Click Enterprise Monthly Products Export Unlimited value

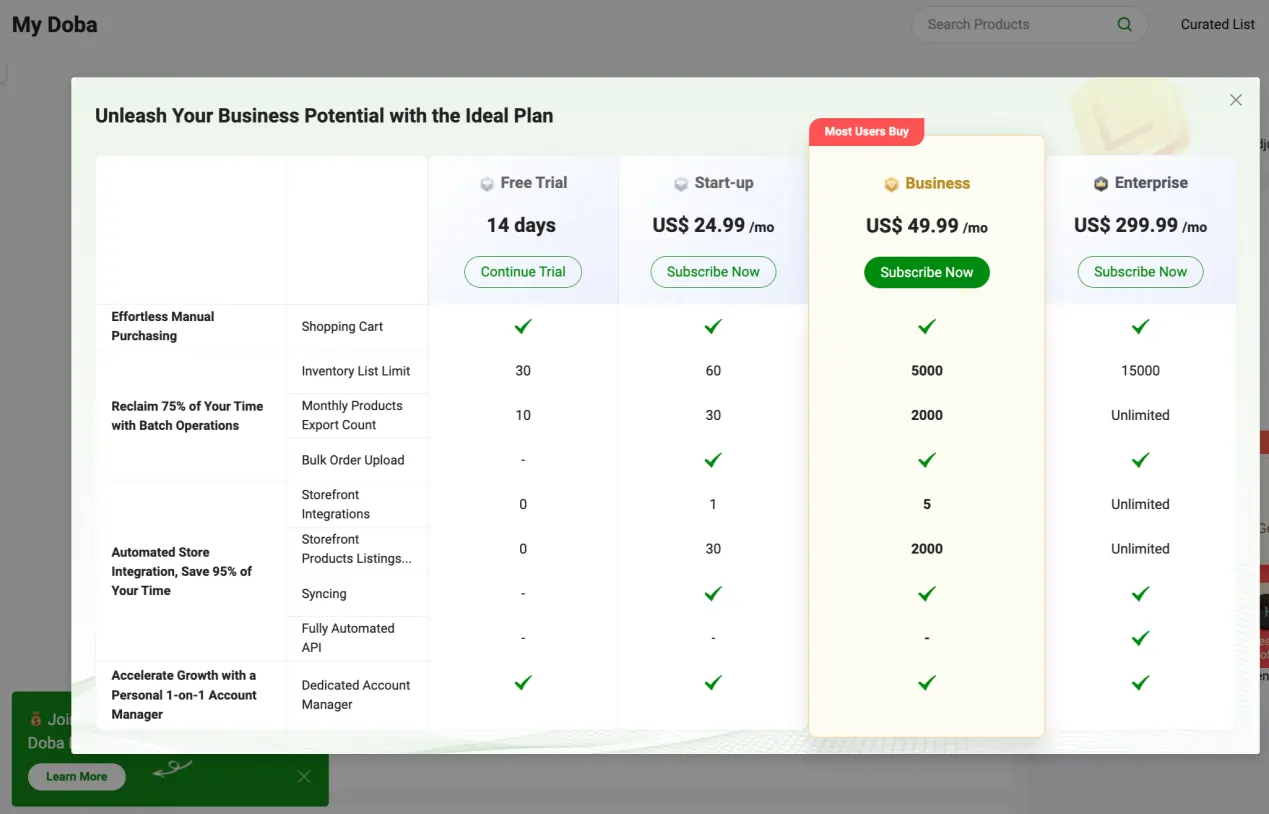(1140, 415)
